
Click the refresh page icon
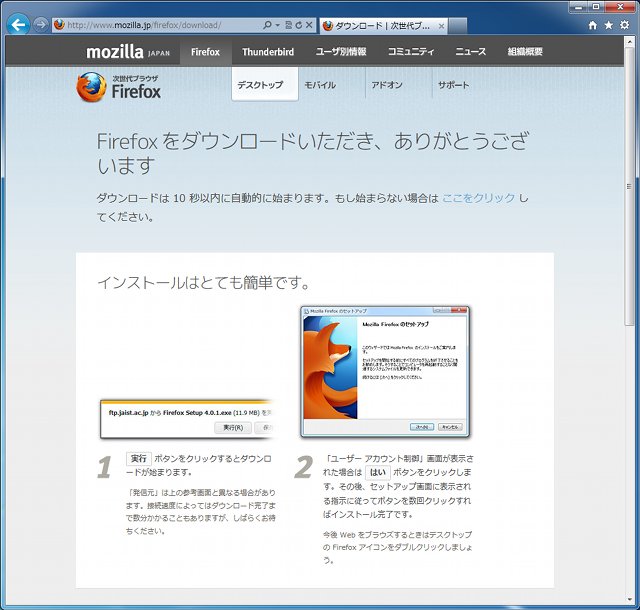tap(298, 25)
